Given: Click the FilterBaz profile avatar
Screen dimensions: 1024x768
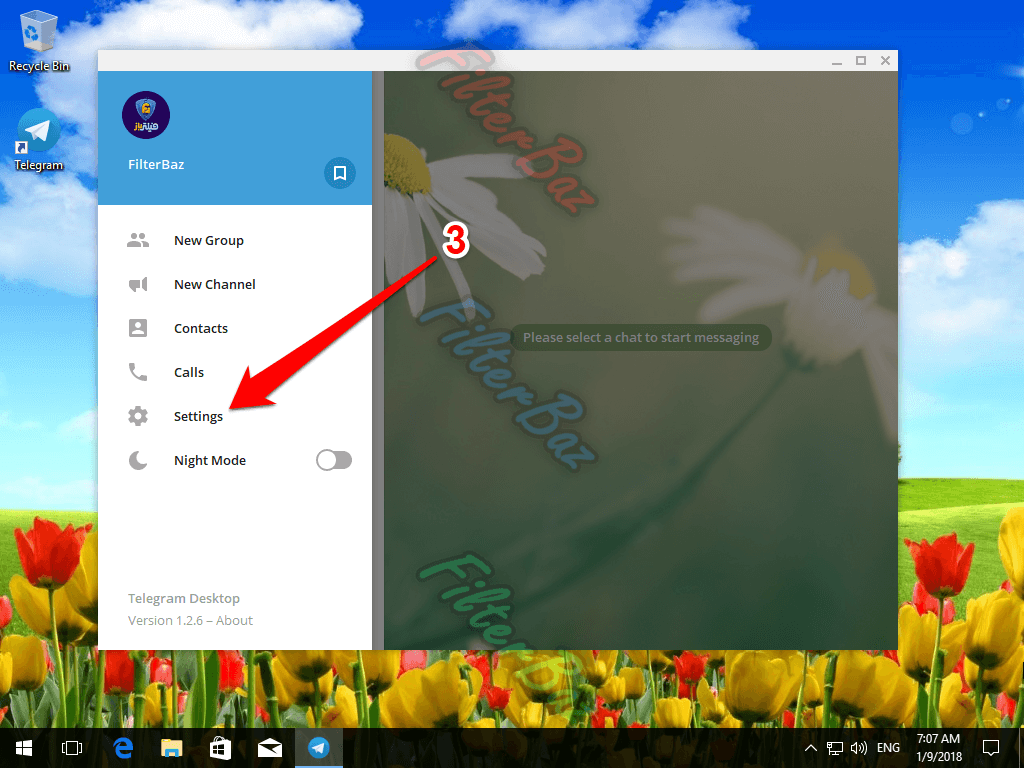Looking at the screenshot, I should (x=146, y=115).
